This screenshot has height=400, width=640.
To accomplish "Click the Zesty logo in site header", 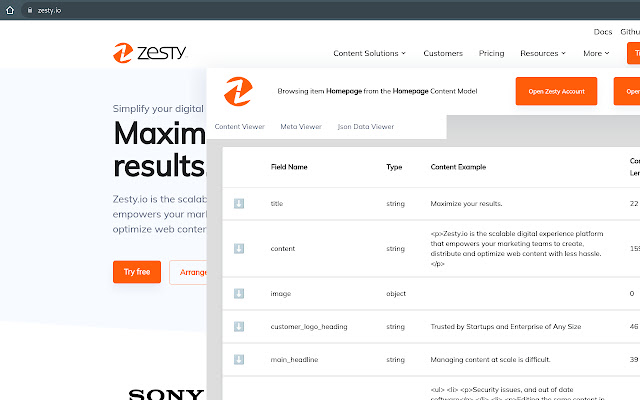I will pos(150,53).
